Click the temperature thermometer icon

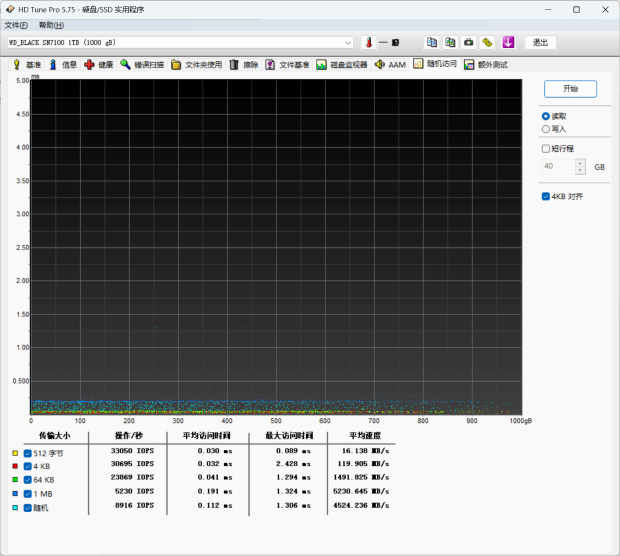tap(369, 42)
